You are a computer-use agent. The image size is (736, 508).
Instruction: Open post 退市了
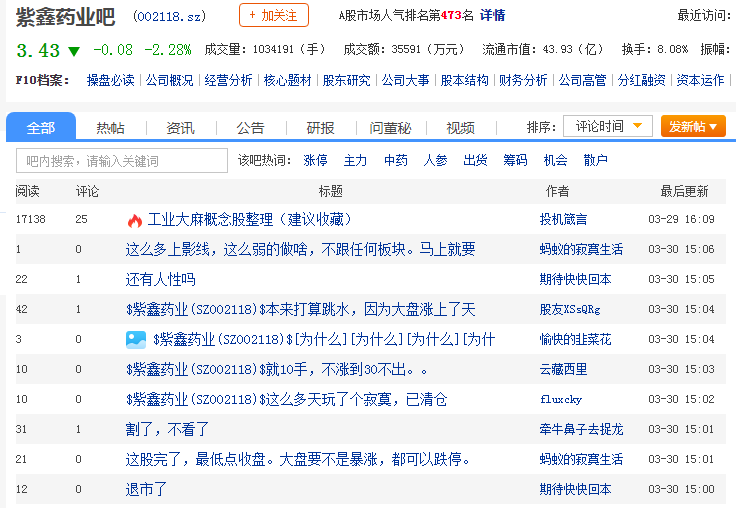pos(146,489)
